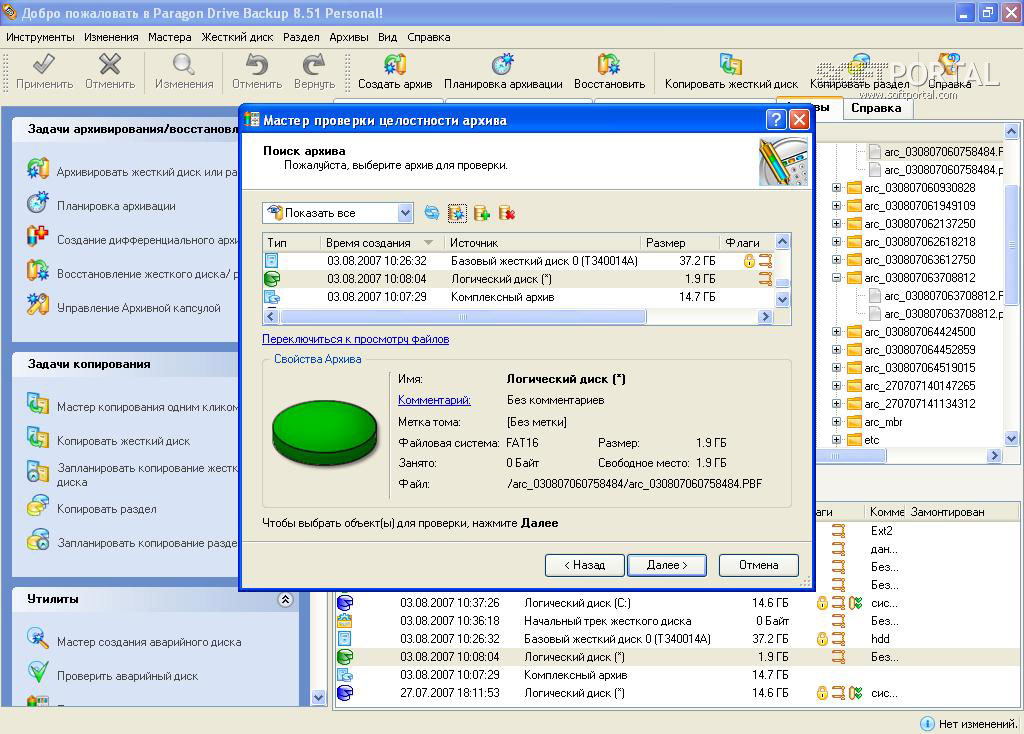Select the Начальный трек жесткого диска row
1024x734 pixels.
(x=676, y=621)
